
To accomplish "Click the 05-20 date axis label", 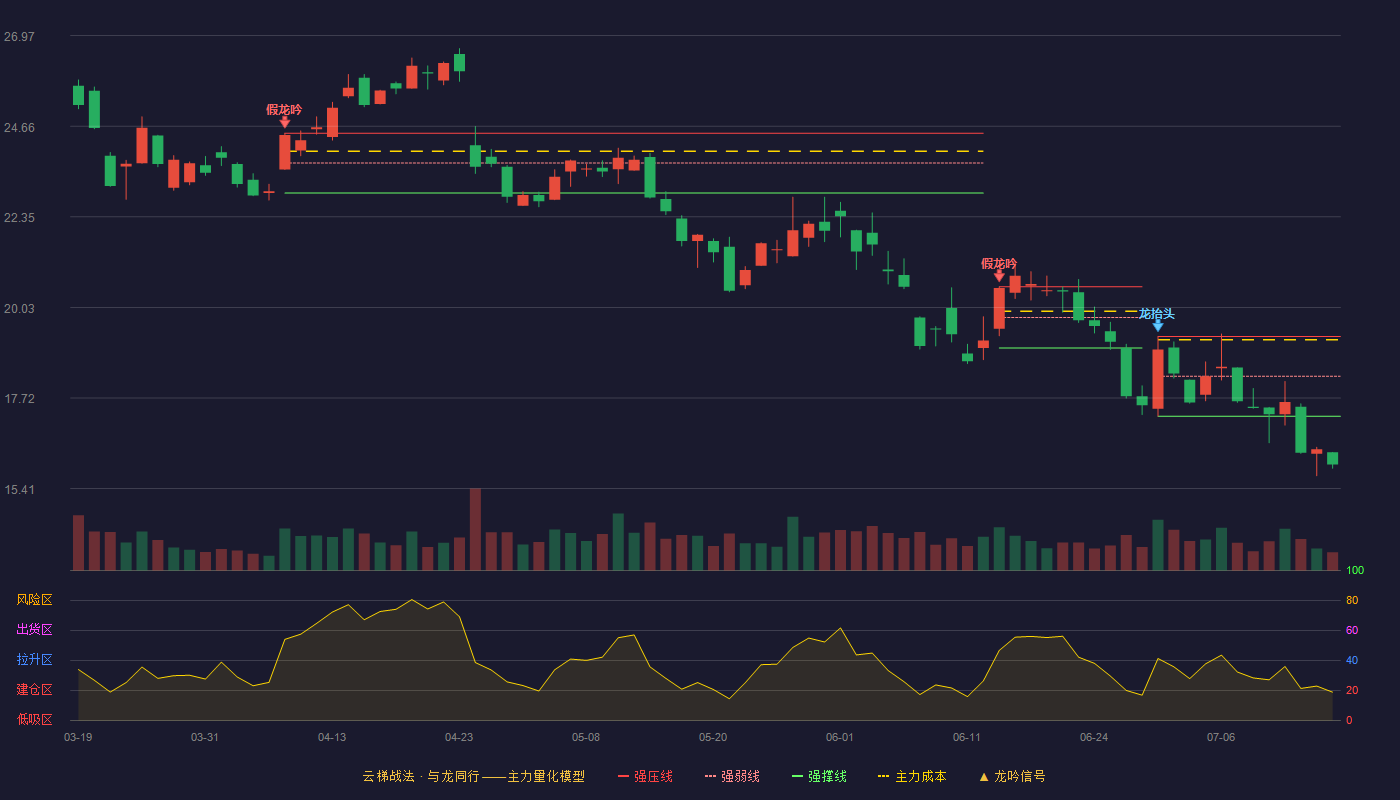I will click(x=713, y=737).
